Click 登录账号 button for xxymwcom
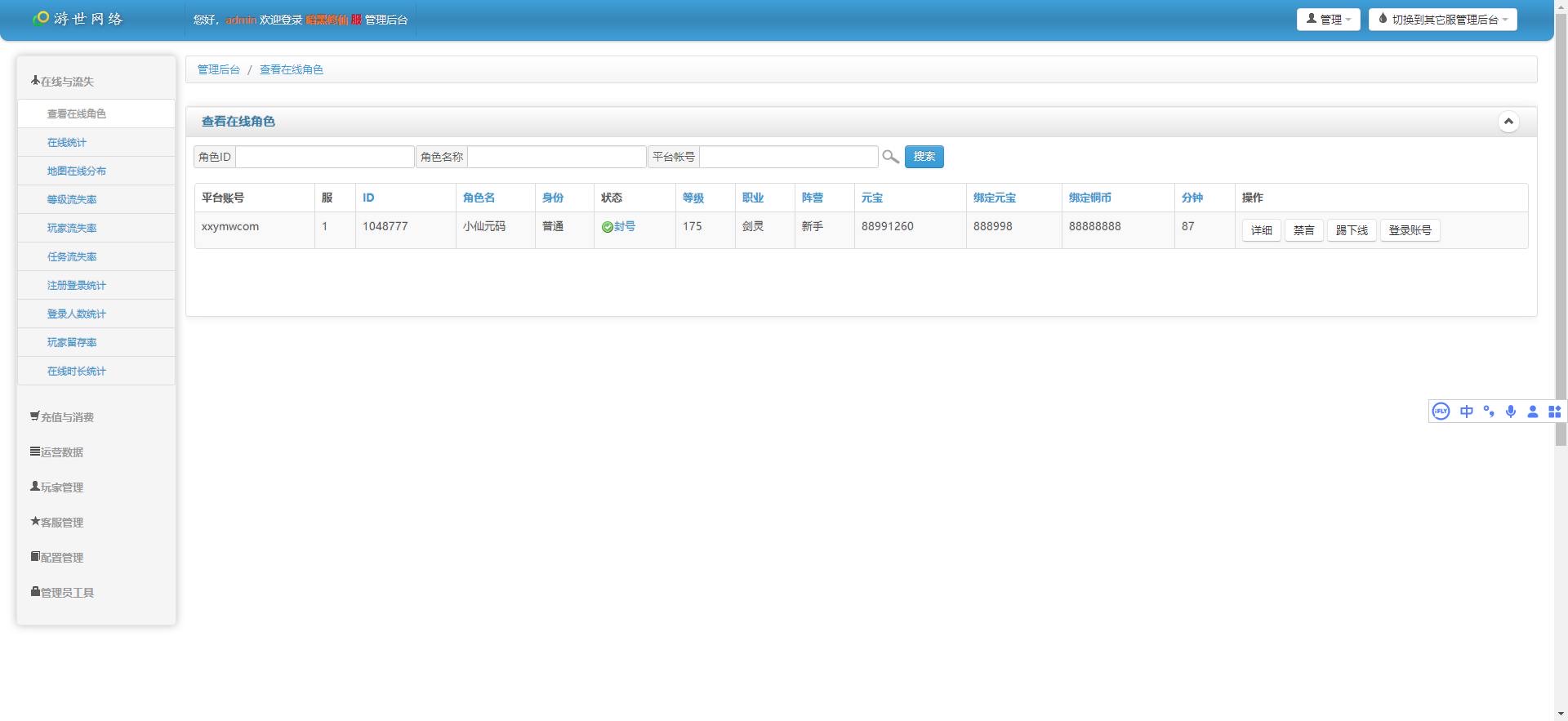Screen dimensions: 1568x721 point(1410,230)
